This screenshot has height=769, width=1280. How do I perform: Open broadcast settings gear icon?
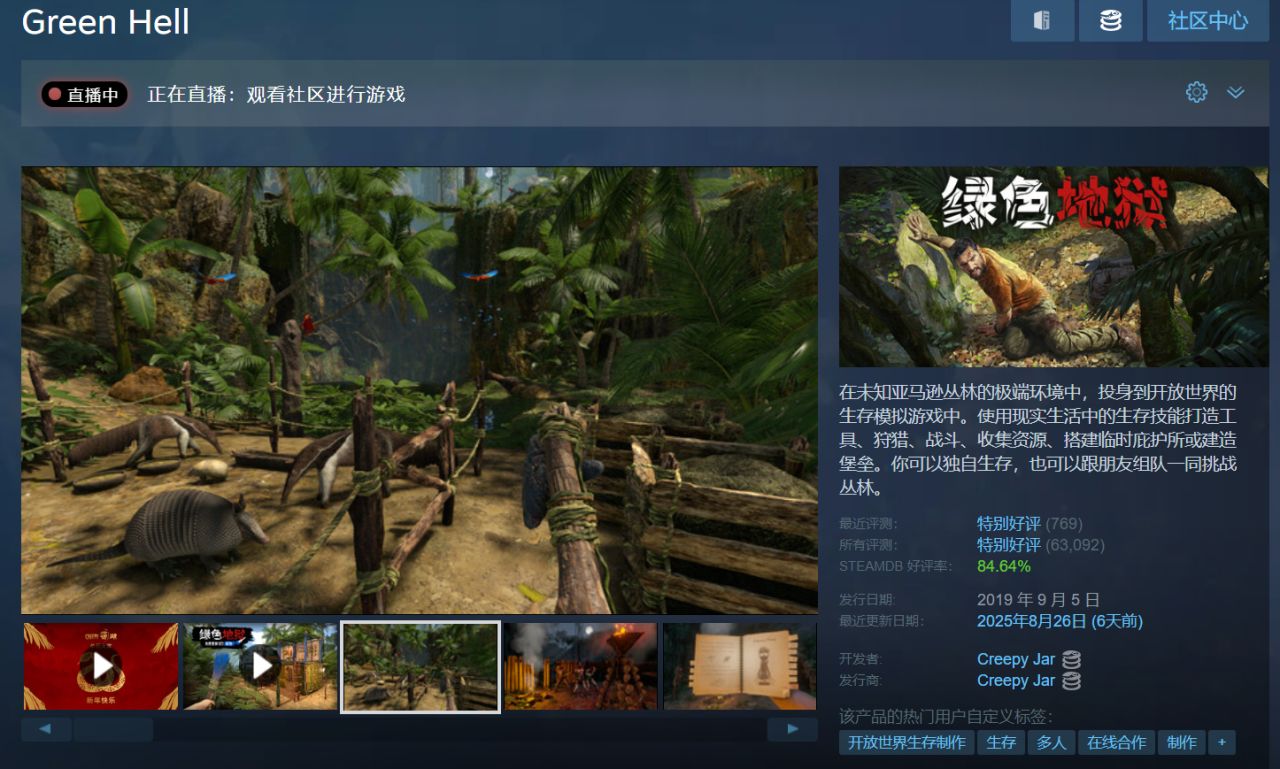(1196, 92)
